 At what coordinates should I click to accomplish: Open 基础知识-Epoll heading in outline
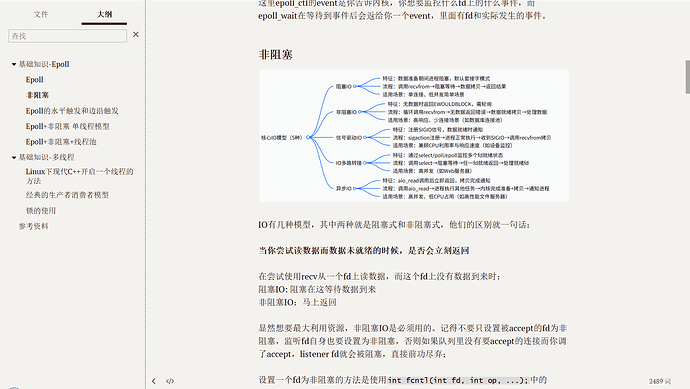(44, 64)
